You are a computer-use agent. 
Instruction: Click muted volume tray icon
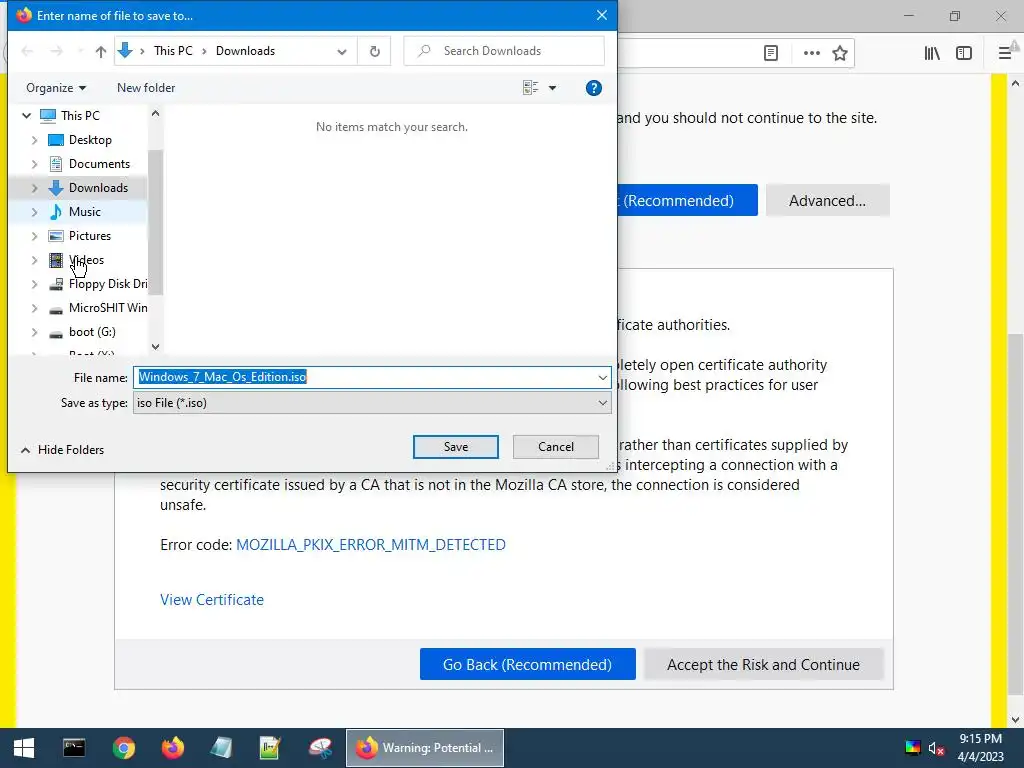coord(936,748)
